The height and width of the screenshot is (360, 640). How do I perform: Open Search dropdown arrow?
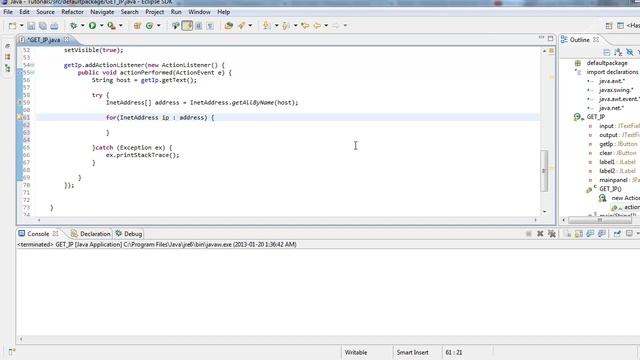click(250, 26)
